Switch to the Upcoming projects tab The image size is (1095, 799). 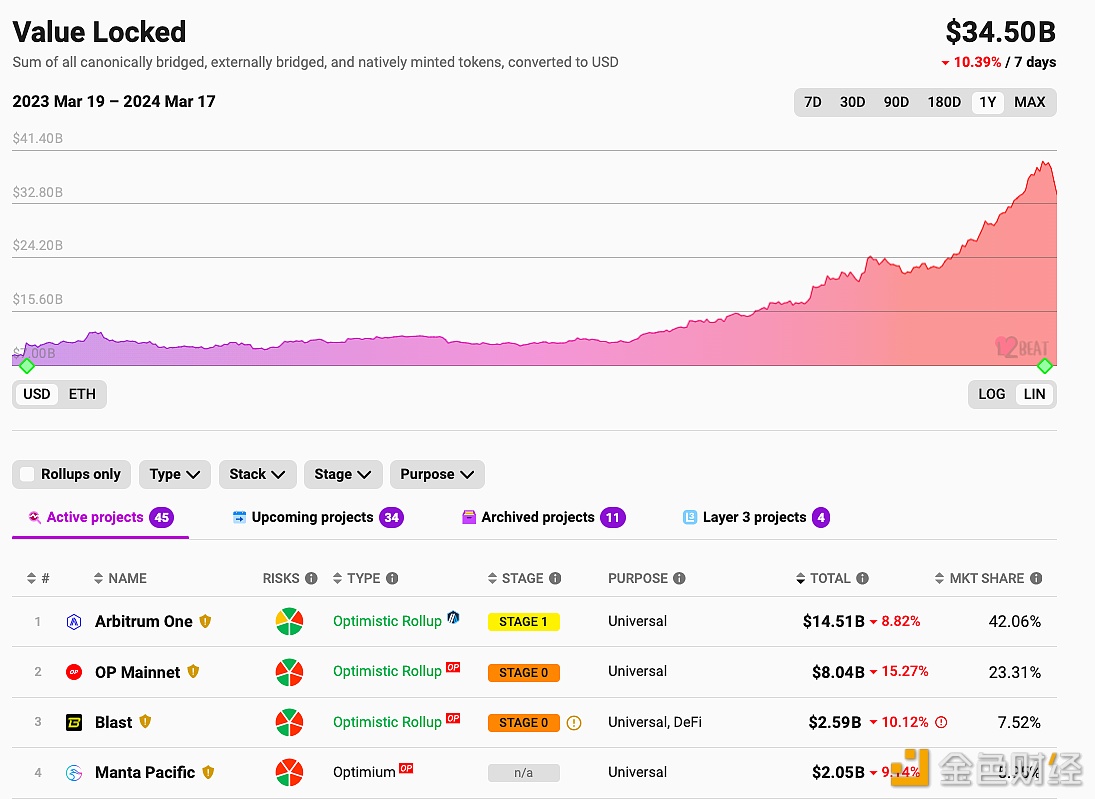coord(318,518)
